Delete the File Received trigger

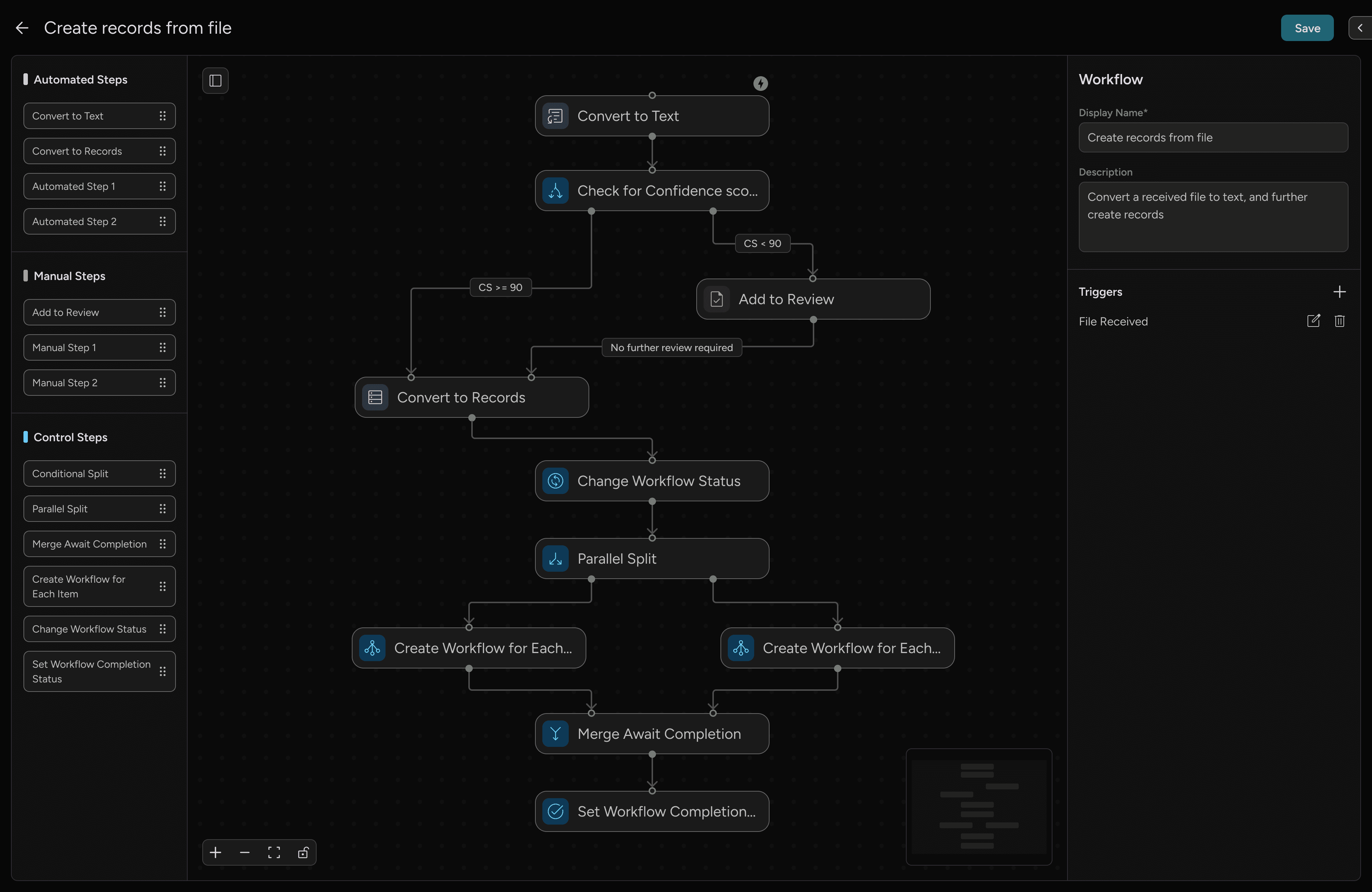point(1340,321)
